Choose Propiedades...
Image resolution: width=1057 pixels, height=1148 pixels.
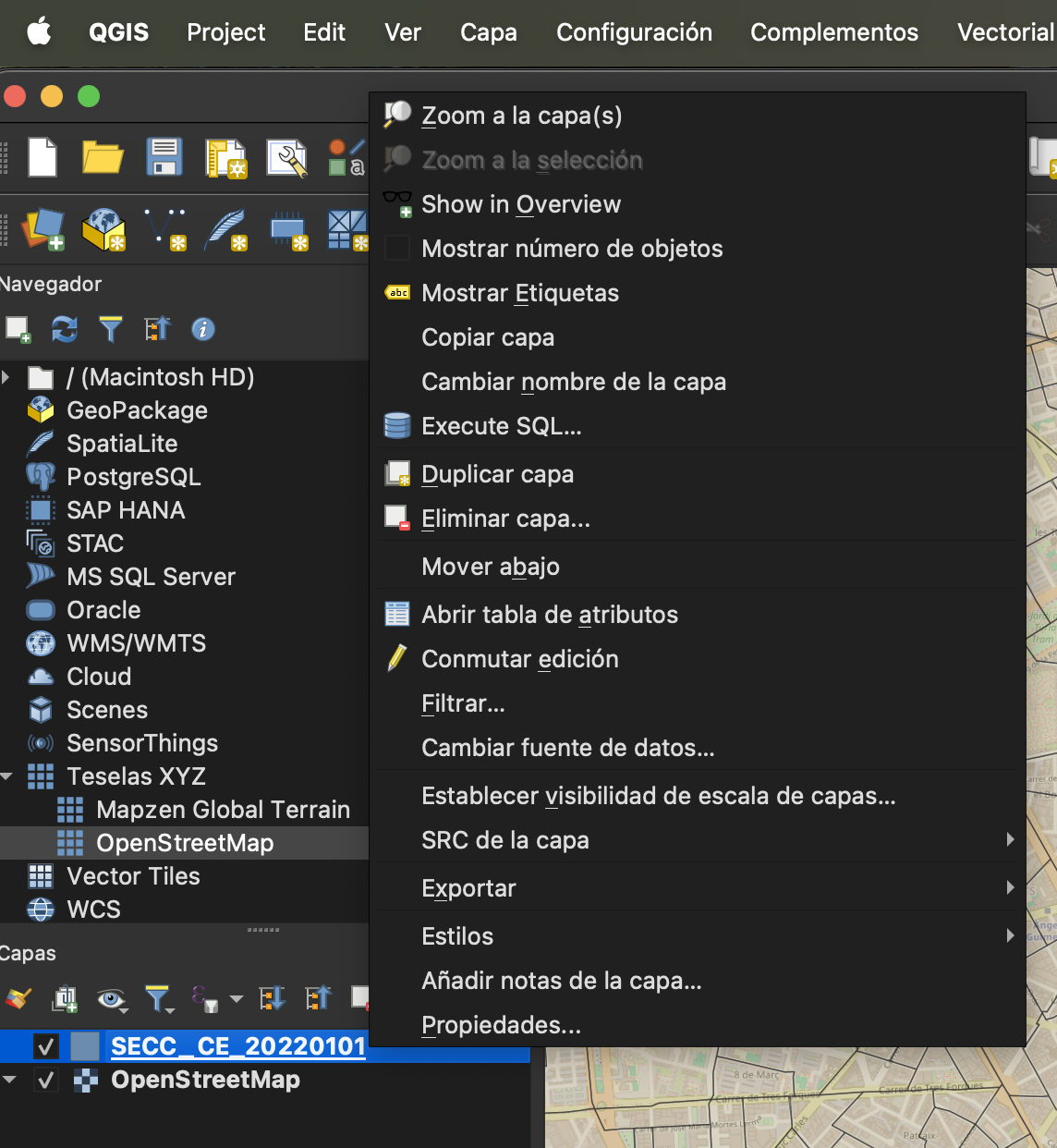point(698,1025)
